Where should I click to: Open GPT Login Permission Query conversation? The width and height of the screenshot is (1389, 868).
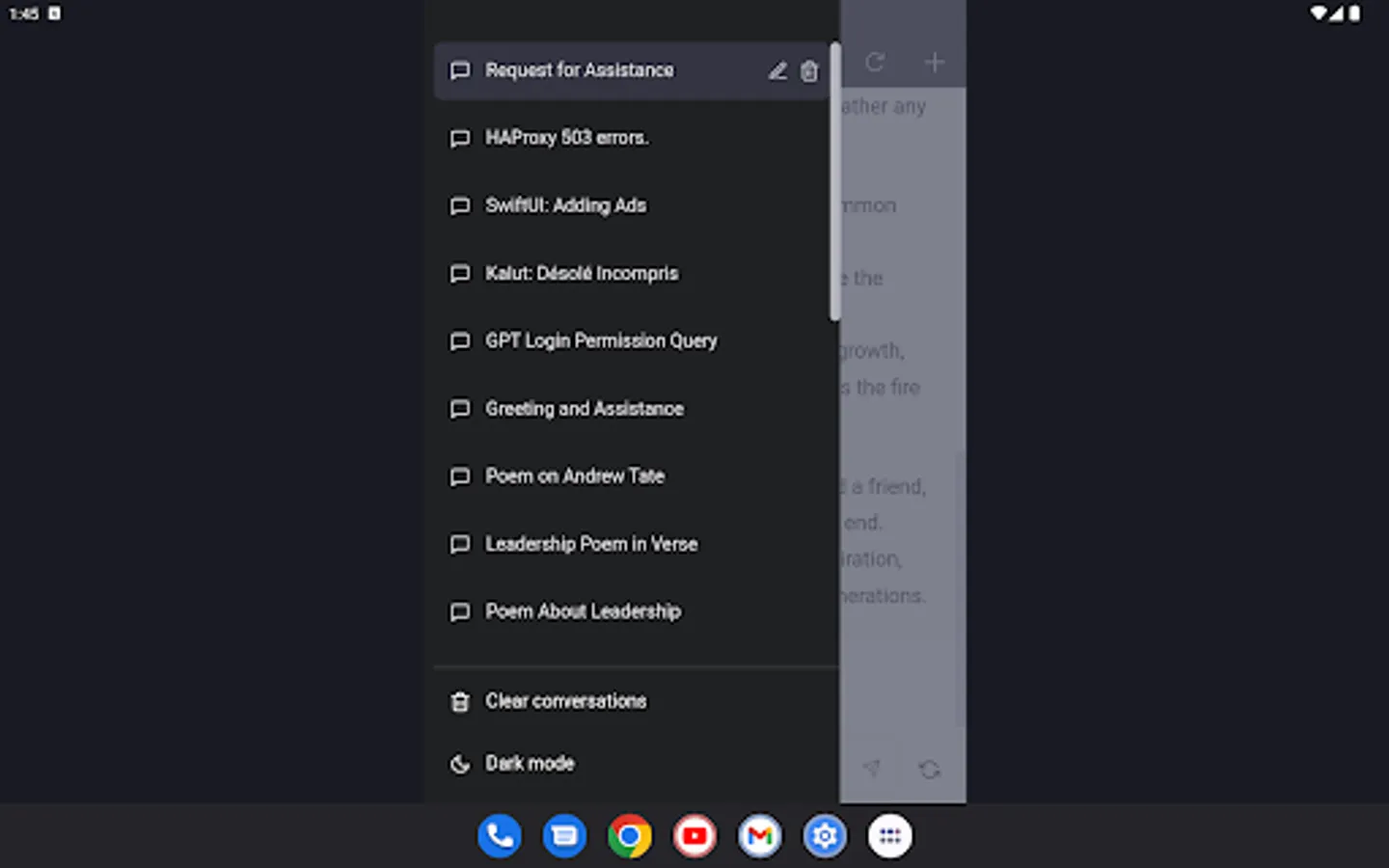tap(632, 340)
